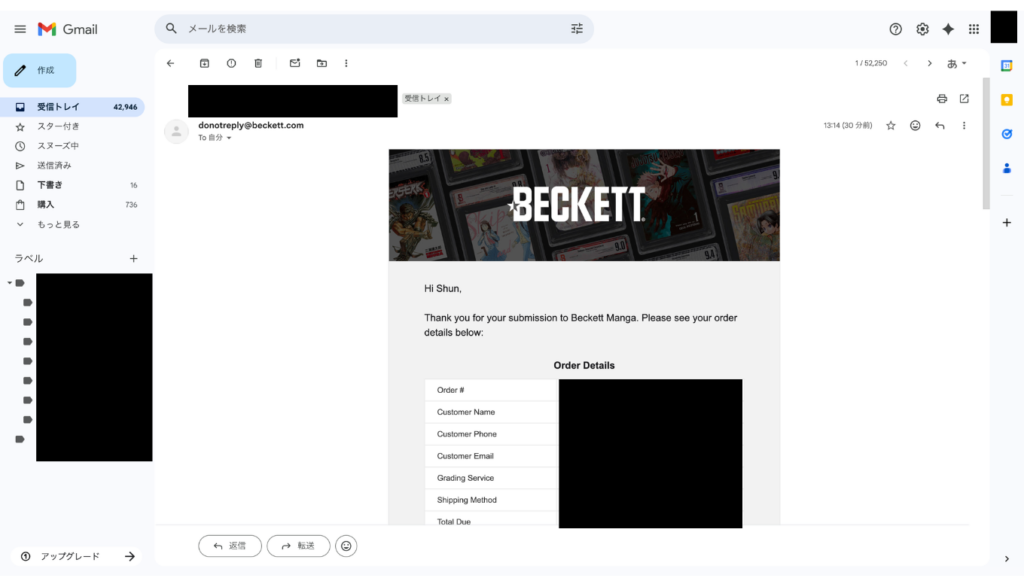Open the Move to folder icon
Image resolution: width=1024 pixels, height=587 pixels.
coord(322,63)
